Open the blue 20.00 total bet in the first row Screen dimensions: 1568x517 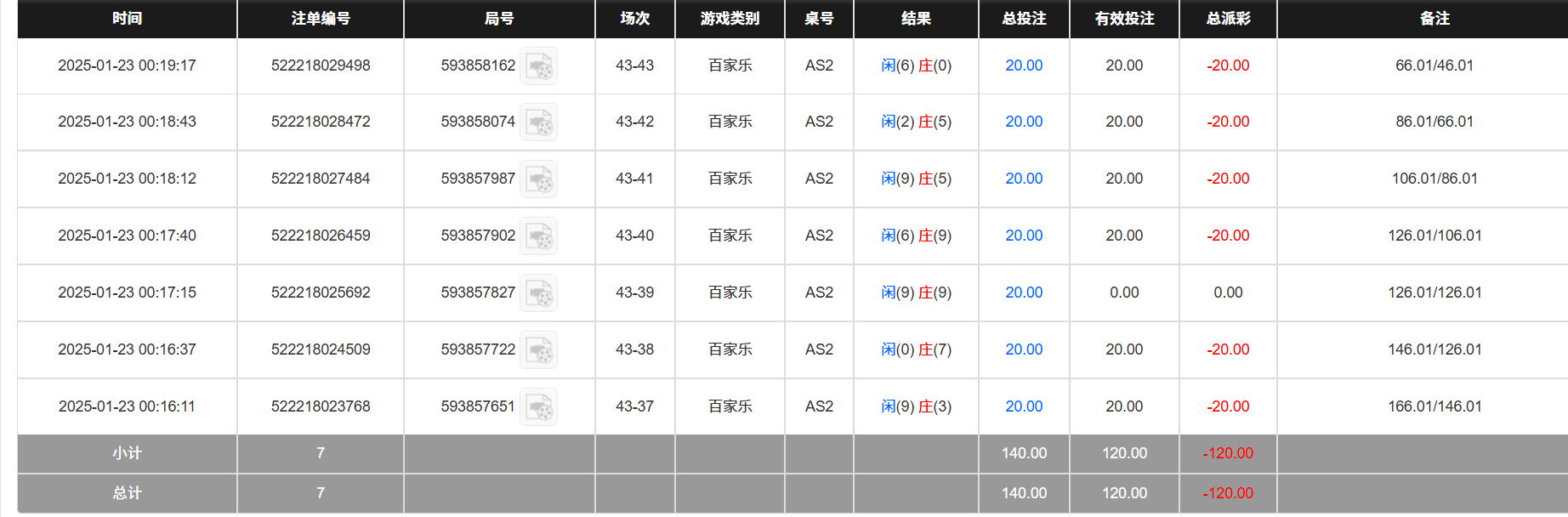coord(1024,65)
